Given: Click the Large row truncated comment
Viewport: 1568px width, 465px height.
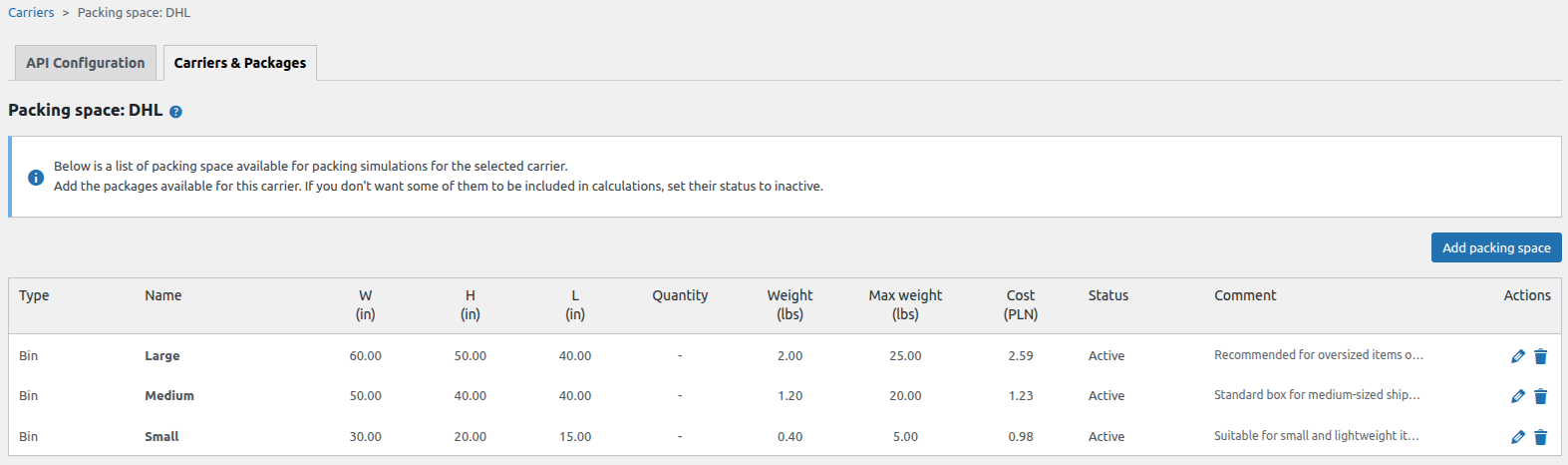Looking at the screenshot, I should 1318,355.
